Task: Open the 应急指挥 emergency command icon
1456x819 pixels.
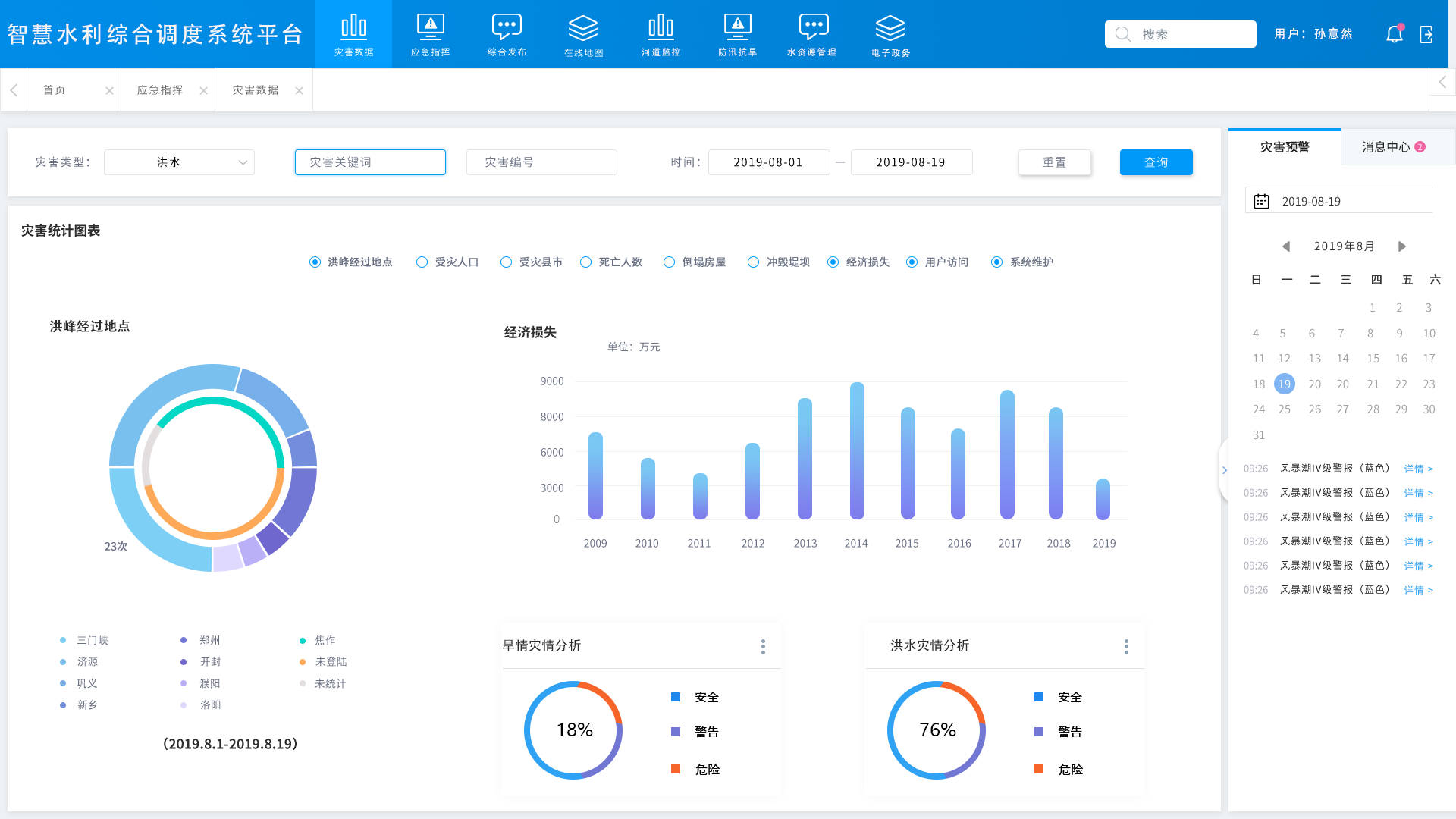Action: [430, 28]
